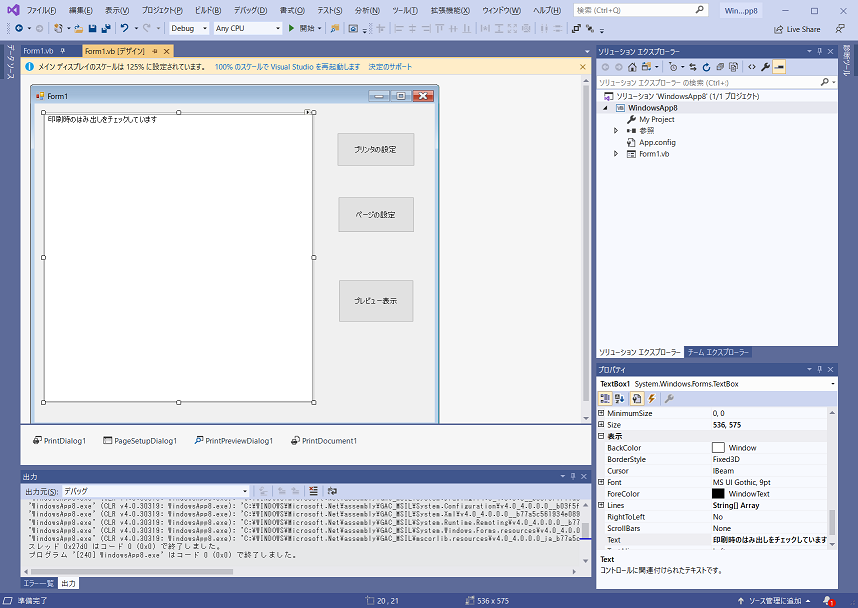Viewport: 858px width, 608px height.
Task: Click the Refresh icon in Solution Explorer
Action: point(706,67)
